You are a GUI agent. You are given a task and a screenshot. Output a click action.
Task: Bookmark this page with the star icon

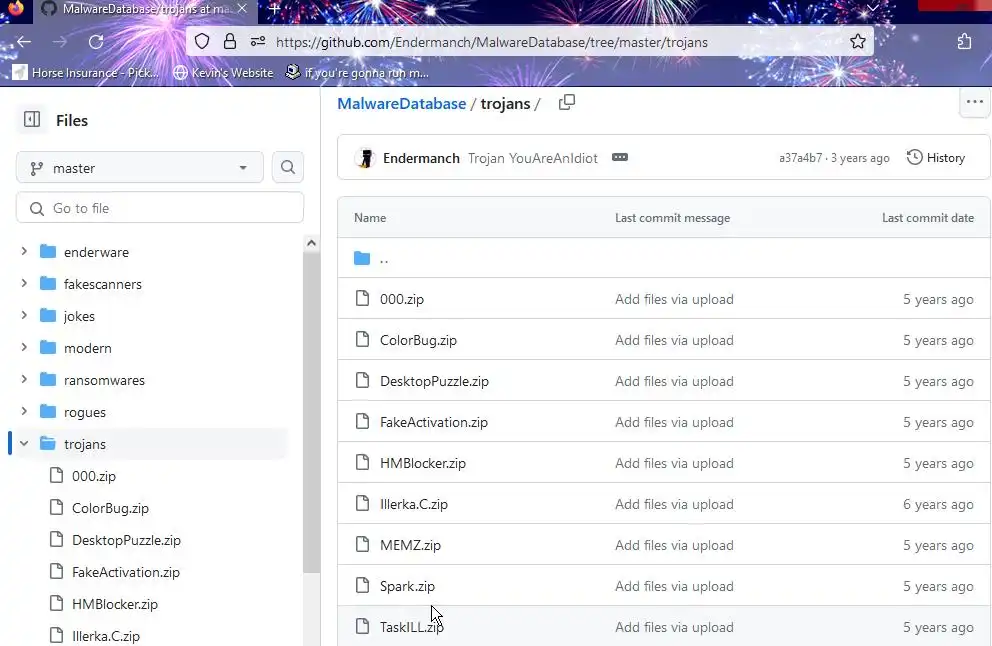[x=858, y=42]
